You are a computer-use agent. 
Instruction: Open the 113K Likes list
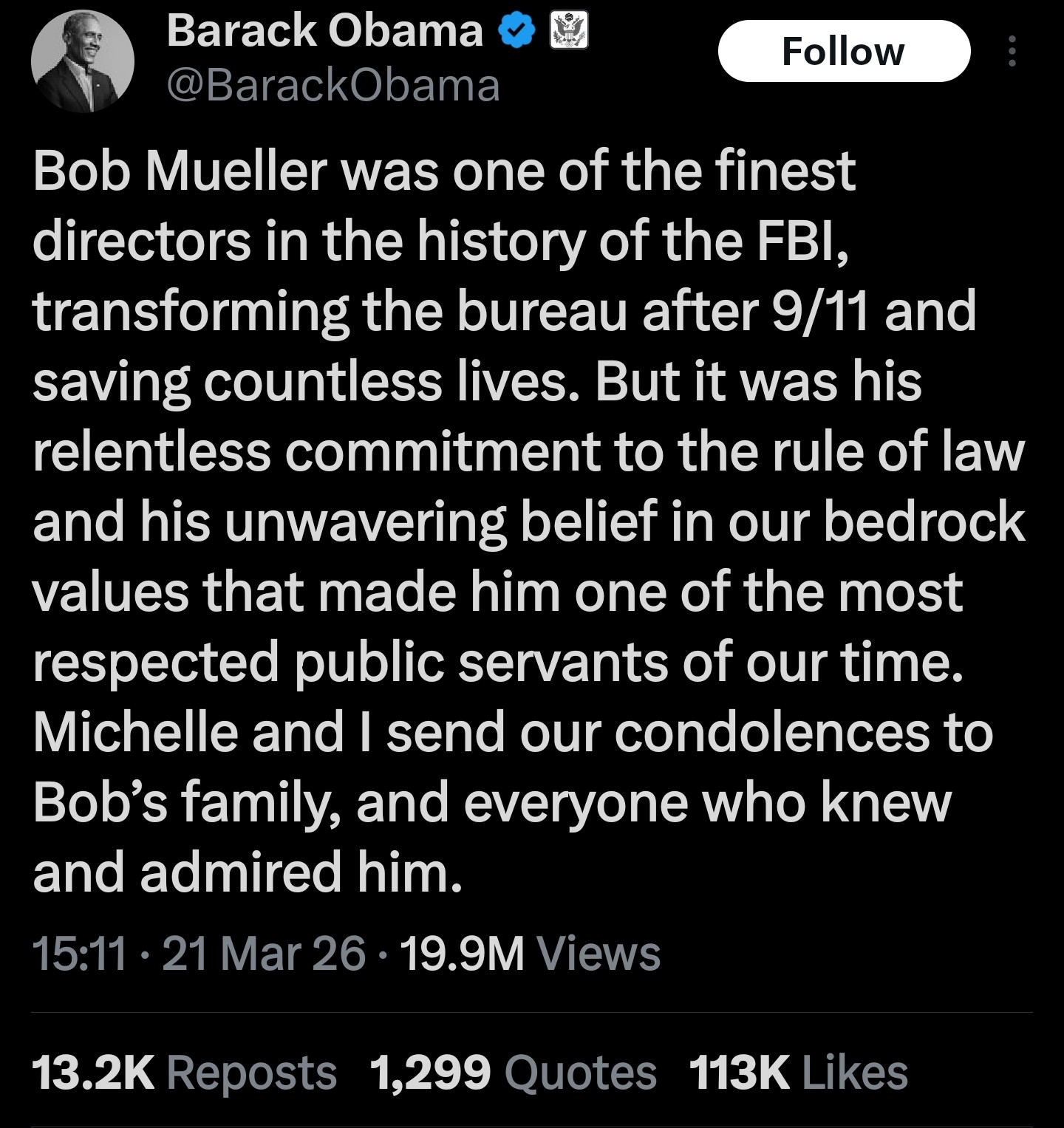pos(798,1073)
